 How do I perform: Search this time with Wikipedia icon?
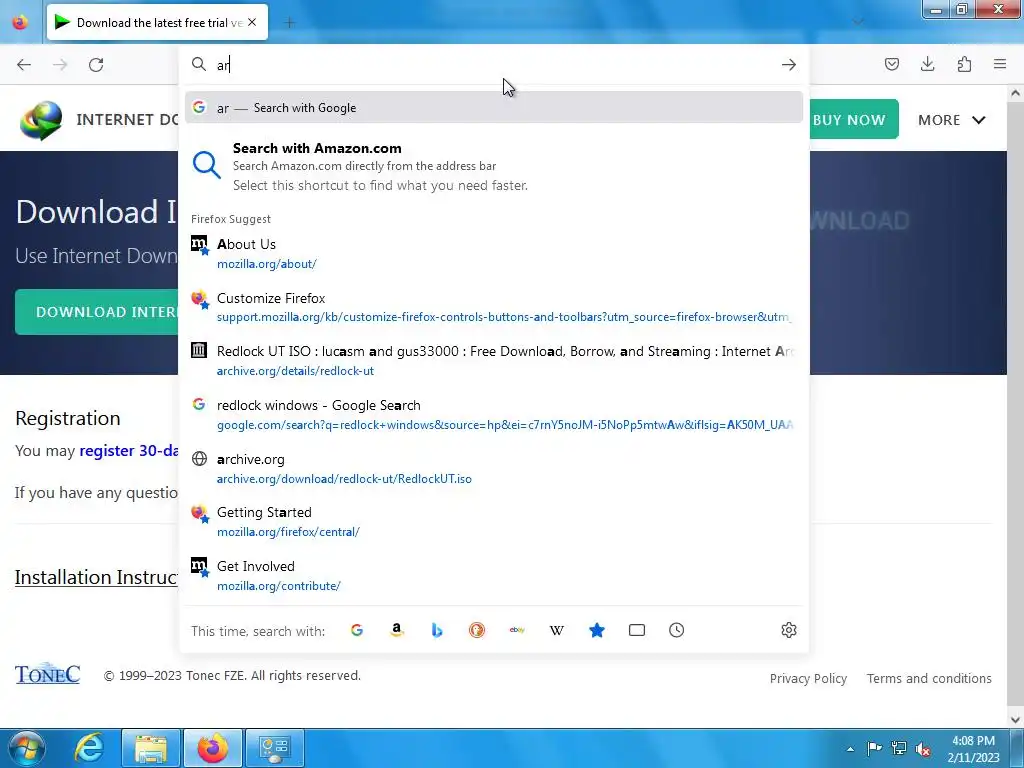point(556,630)
